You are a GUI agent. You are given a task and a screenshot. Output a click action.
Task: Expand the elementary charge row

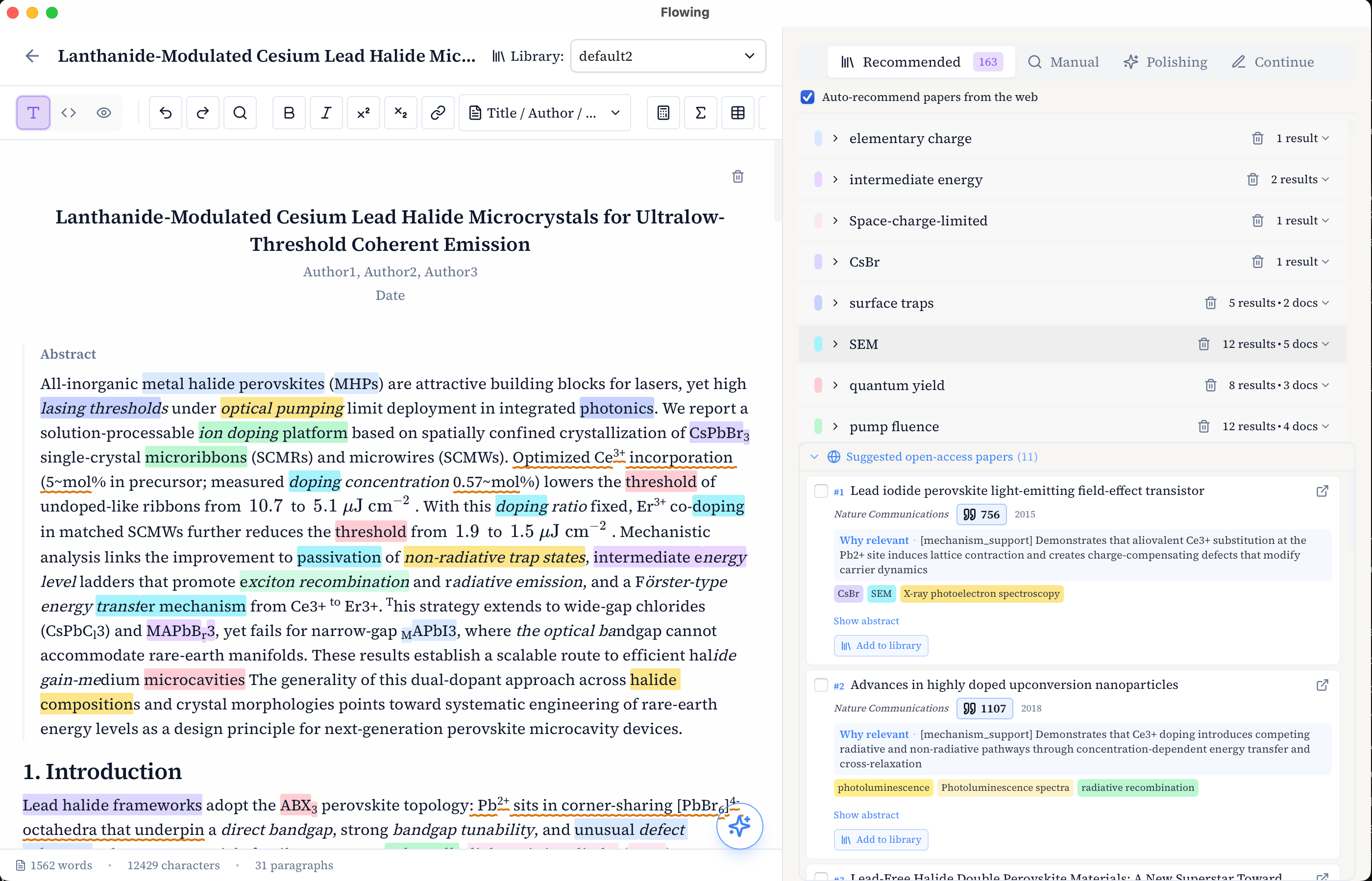(x=835, y=138)
